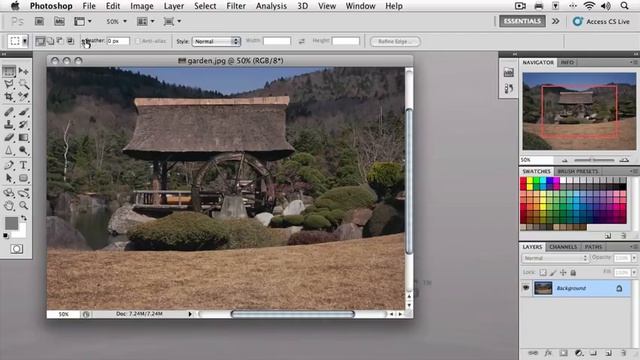Screen dimensions: 640x360
Task: Open the Arrange Documents dropdown
Action: [x=146, y=21]
